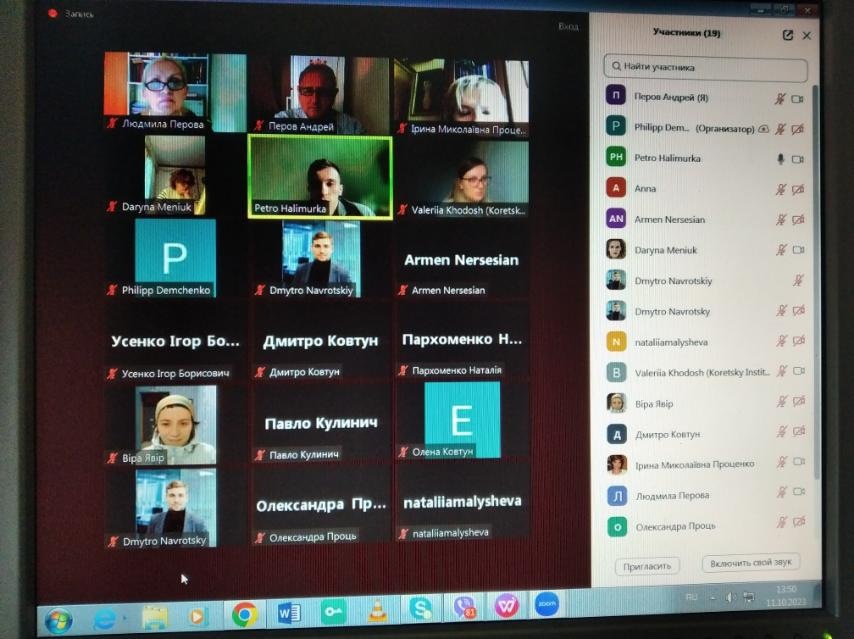Click the participant search field

tap(705, 66)
